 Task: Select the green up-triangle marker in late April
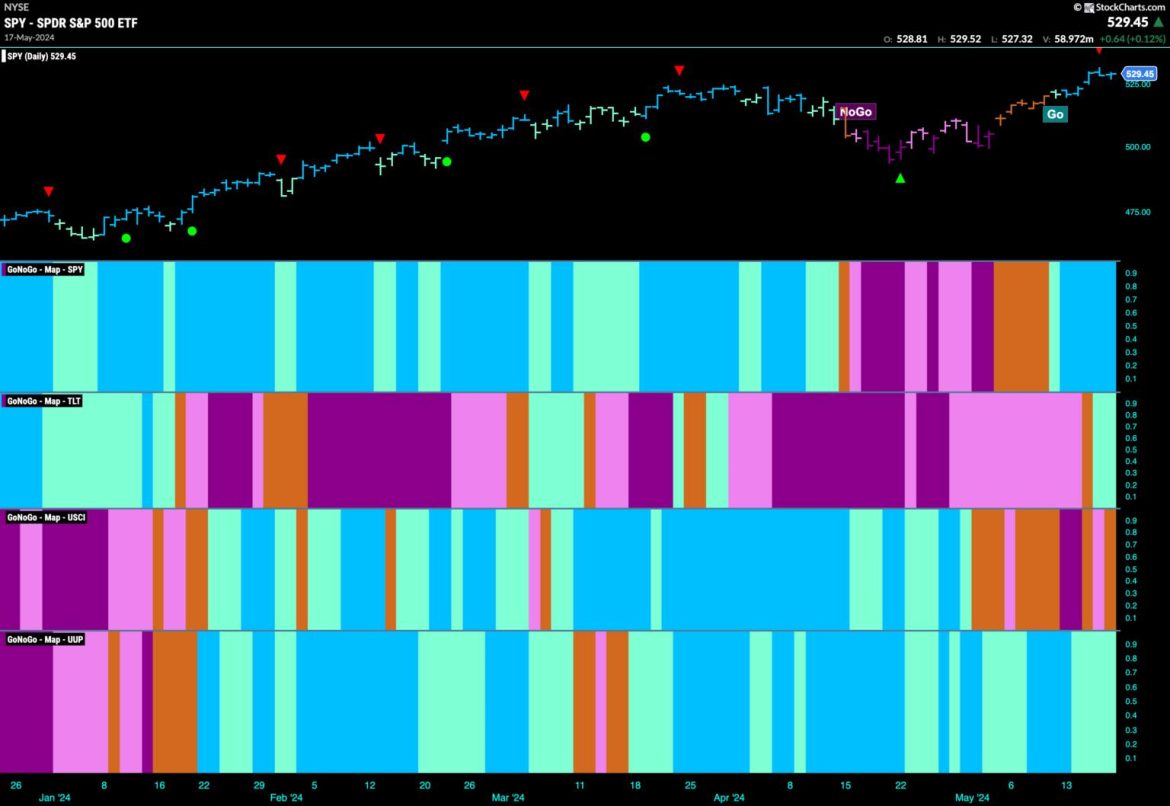click(900, 178)
